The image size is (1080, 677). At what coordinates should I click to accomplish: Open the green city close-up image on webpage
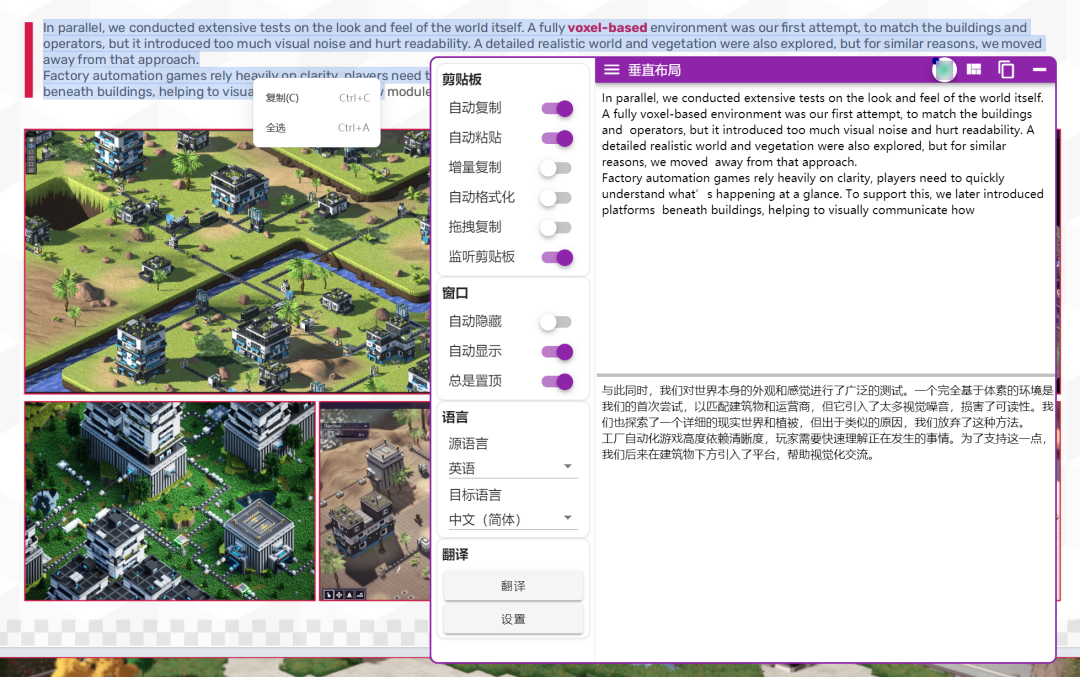click(x=169, y=501)
